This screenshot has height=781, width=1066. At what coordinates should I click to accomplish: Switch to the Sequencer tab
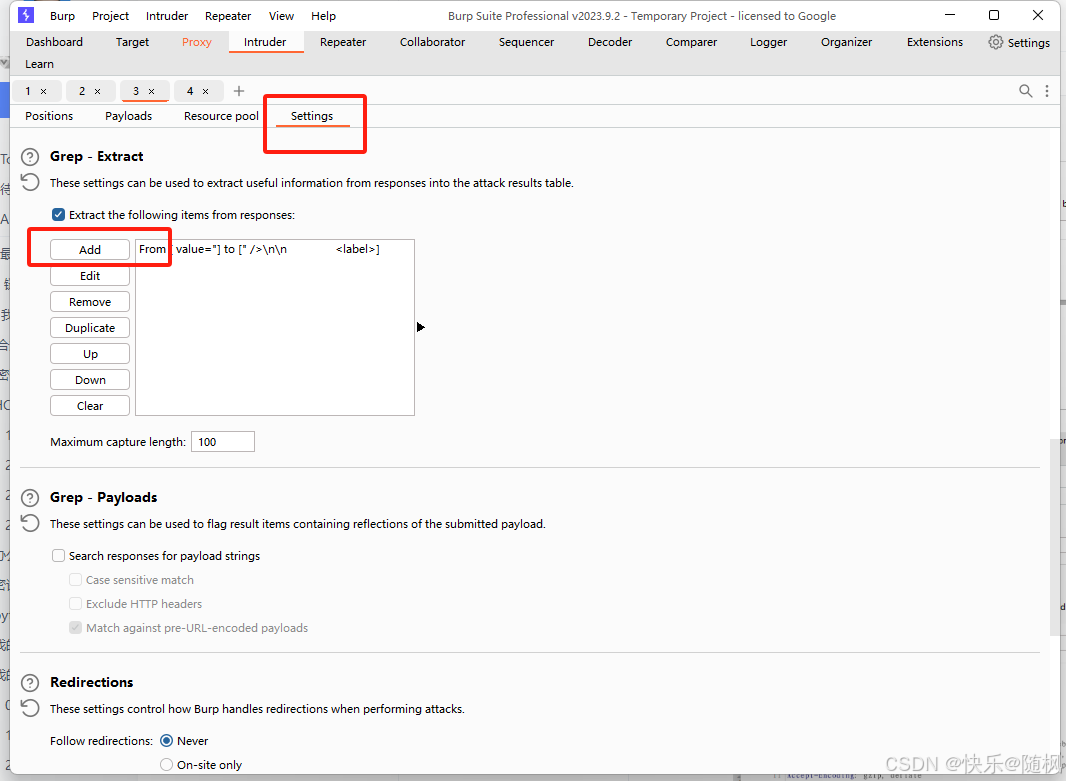tap(526, 42)
